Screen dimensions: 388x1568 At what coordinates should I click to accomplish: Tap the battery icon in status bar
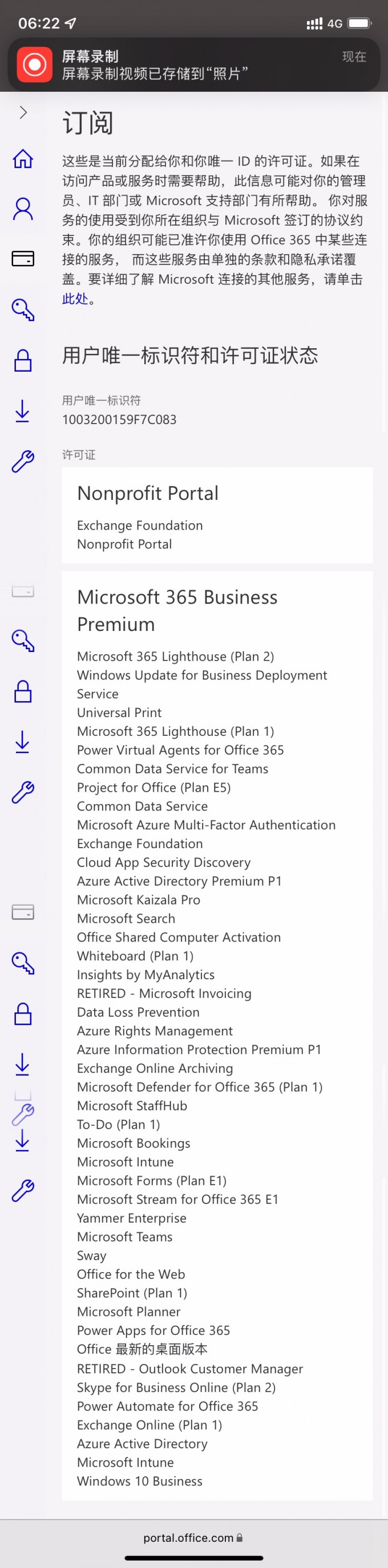click(359, 23)
